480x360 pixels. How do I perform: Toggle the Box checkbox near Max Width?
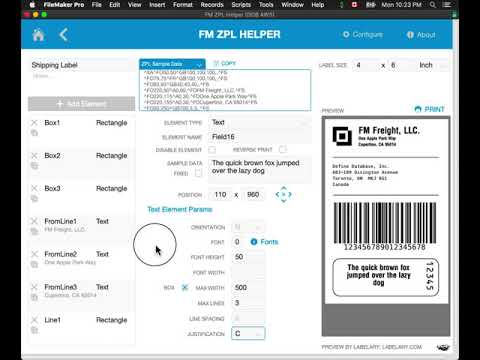pyautogui.click(x=185, y=288)
